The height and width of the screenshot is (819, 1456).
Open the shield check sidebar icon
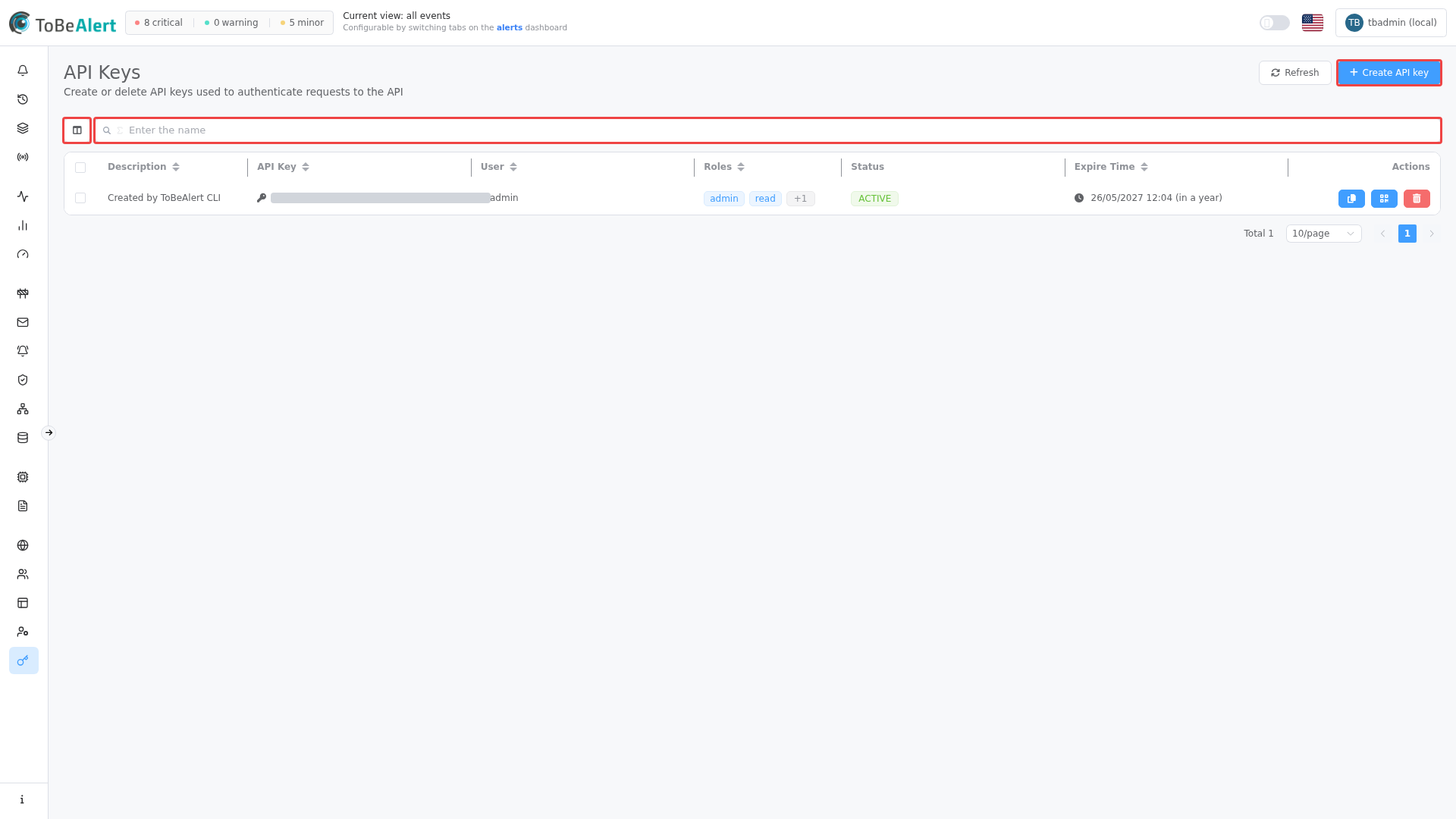(23, 380)
